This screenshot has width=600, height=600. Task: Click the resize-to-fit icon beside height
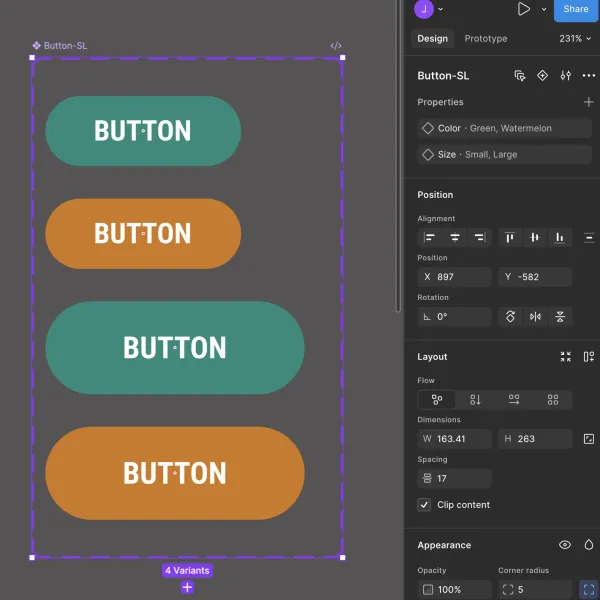[x=589, y=439]
